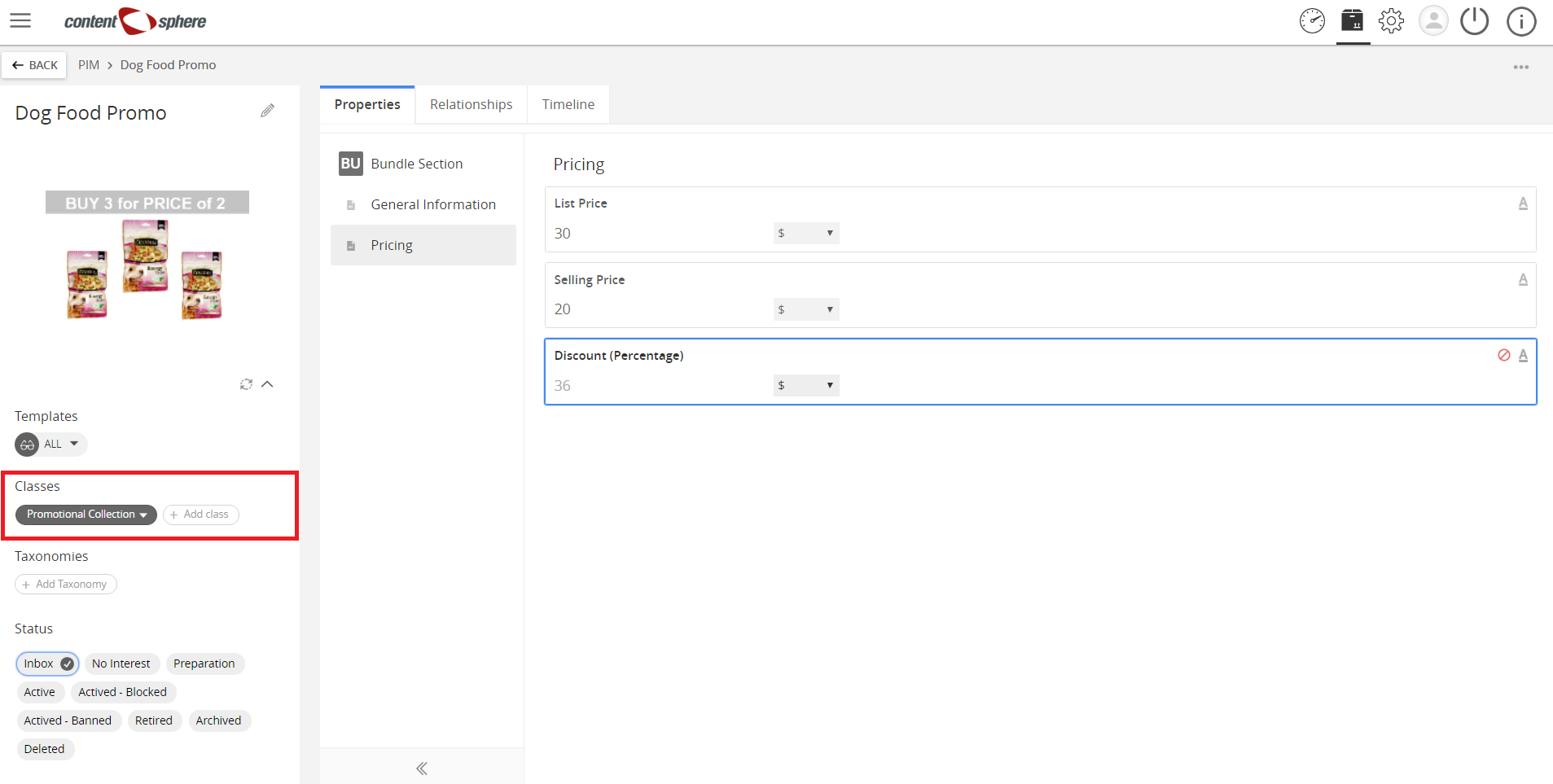Viewport: 1553px width, 784px height.
Task: Expand the Promotional Collection class dropdown
Action: tap(86, 515)
